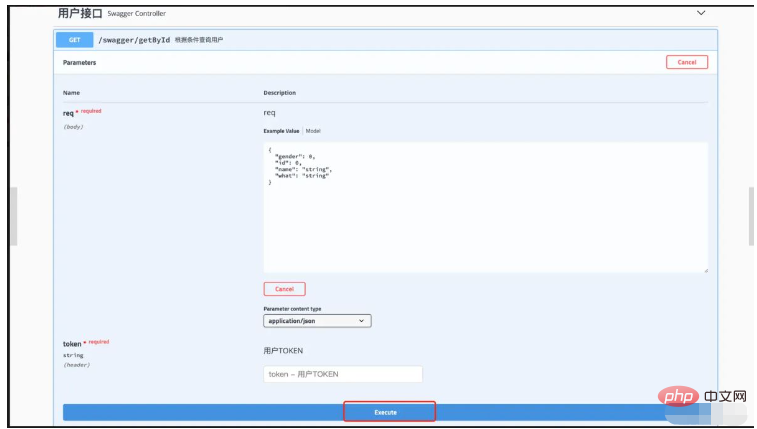Click the GET method badge
The width and height of the screenshot is (757, 429).
(74, 40)
